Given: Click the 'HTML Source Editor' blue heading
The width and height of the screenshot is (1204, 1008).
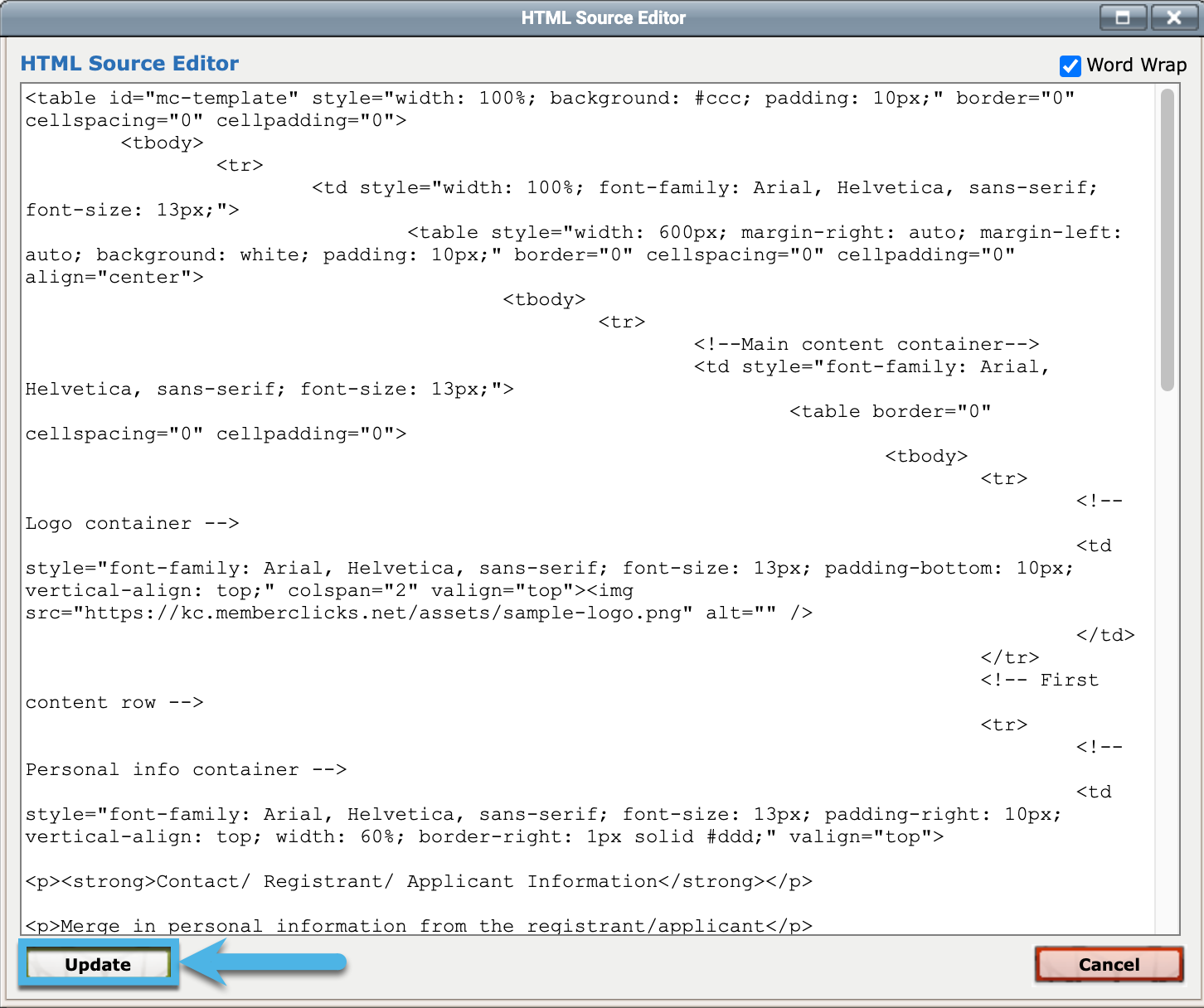Looking at the screenshot, I should point(129,63).
